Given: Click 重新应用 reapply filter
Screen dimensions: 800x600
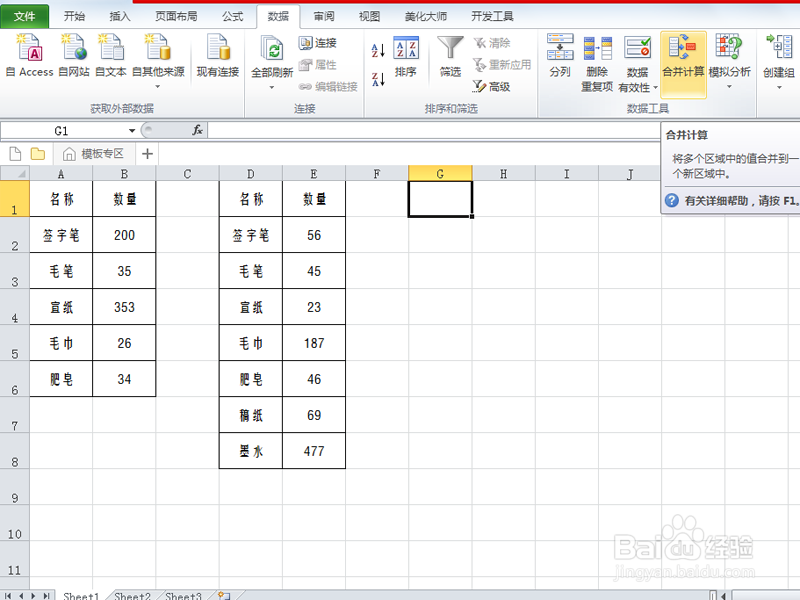Looking at the screenshot, I should (502, 65).
